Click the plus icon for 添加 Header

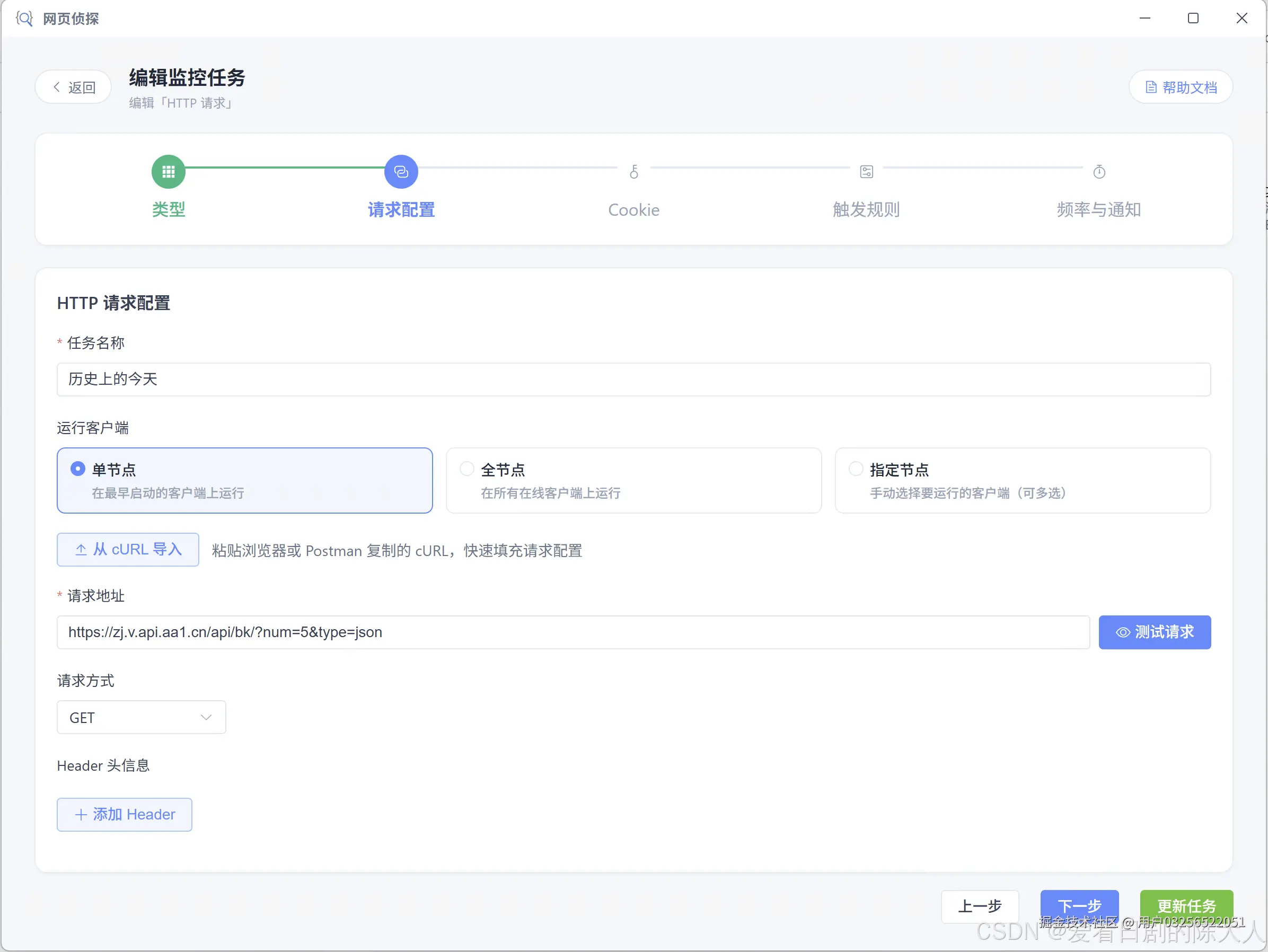(x=81, y=814)
